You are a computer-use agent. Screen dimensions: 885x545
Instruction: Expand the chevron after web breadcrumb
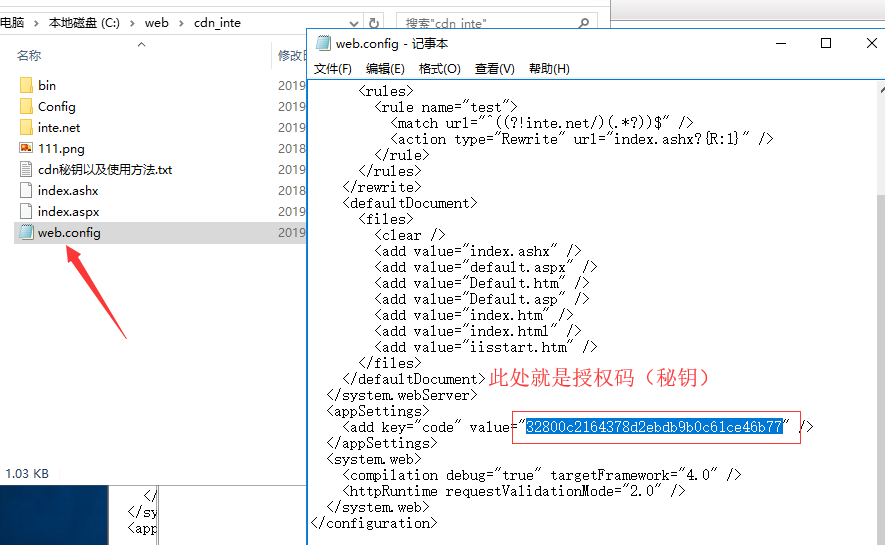182,22
